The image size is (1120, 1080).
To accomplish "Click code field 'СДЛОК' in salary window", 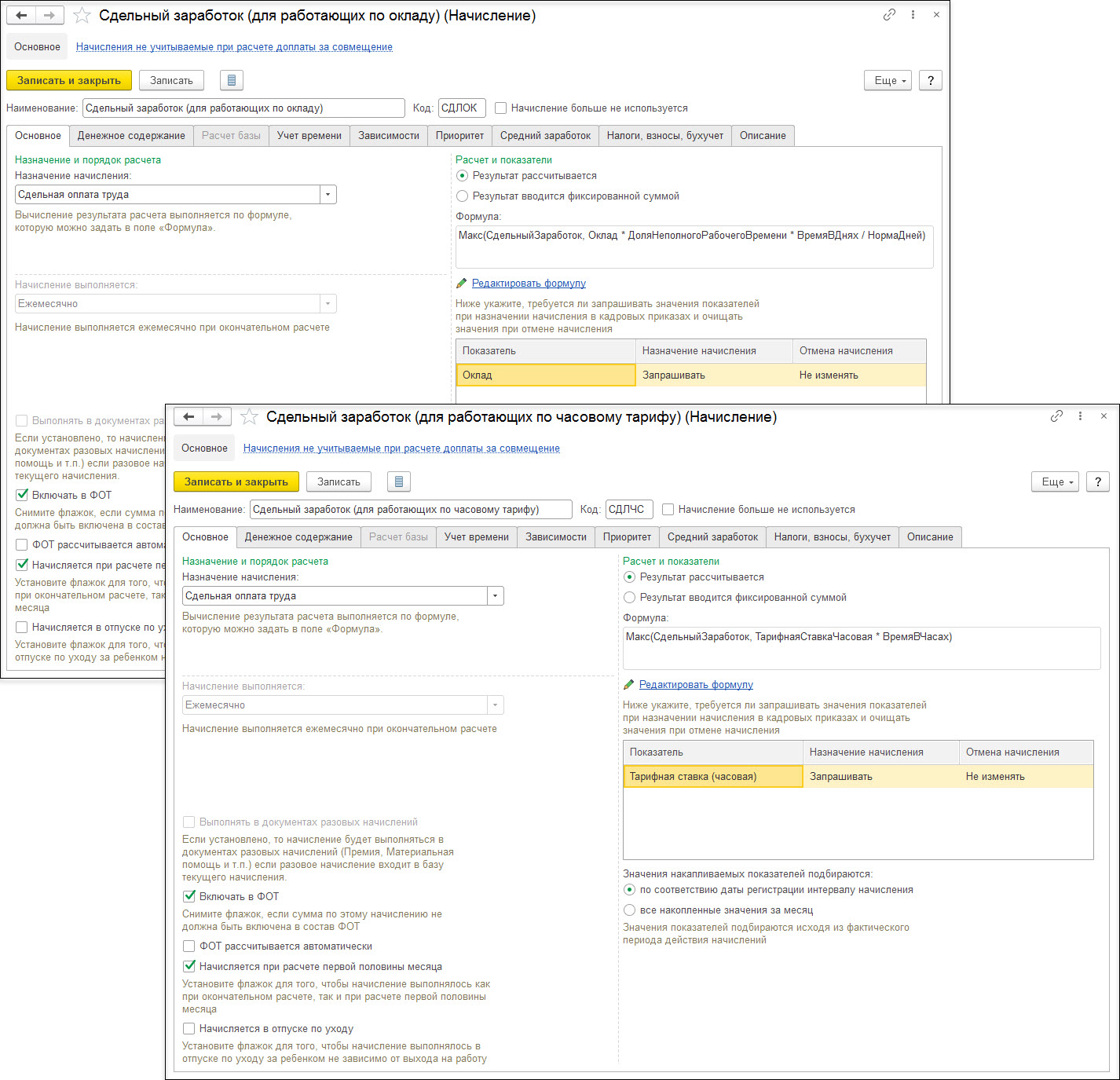I will [462, 108].
